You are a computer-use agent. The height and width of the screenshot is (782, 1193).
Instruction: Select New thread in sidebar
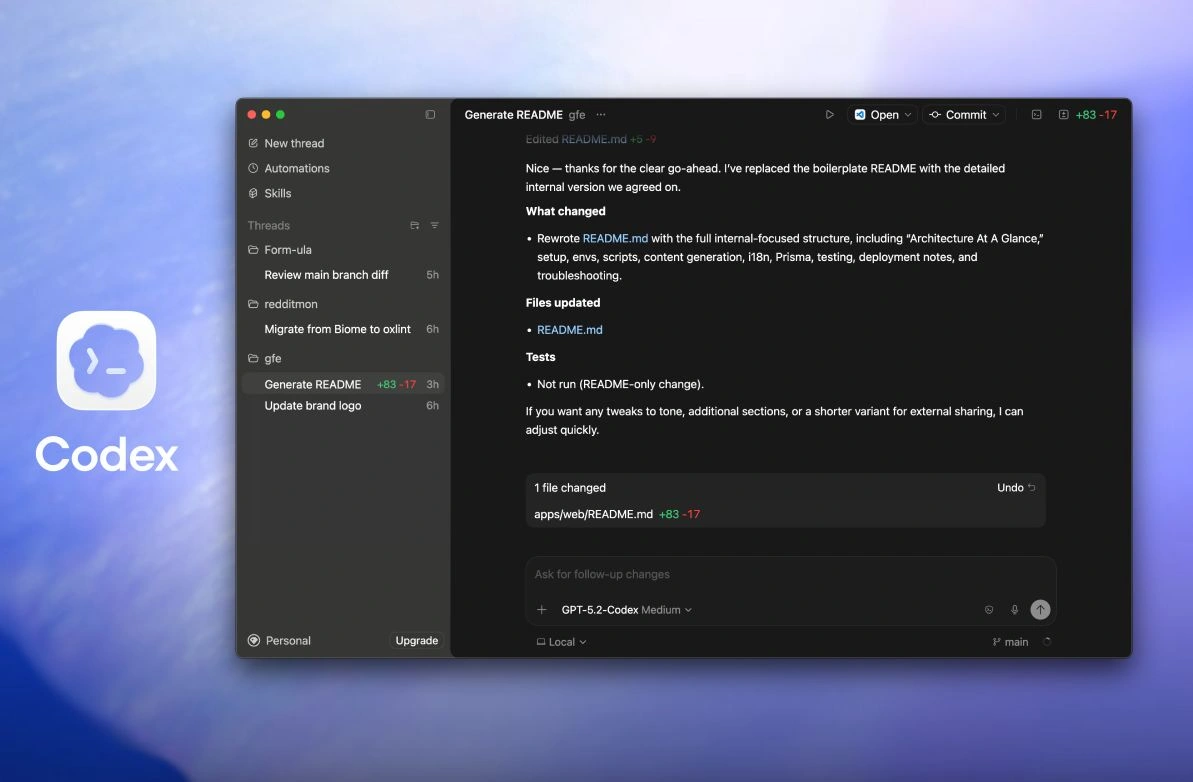click(x=342, y=143)
